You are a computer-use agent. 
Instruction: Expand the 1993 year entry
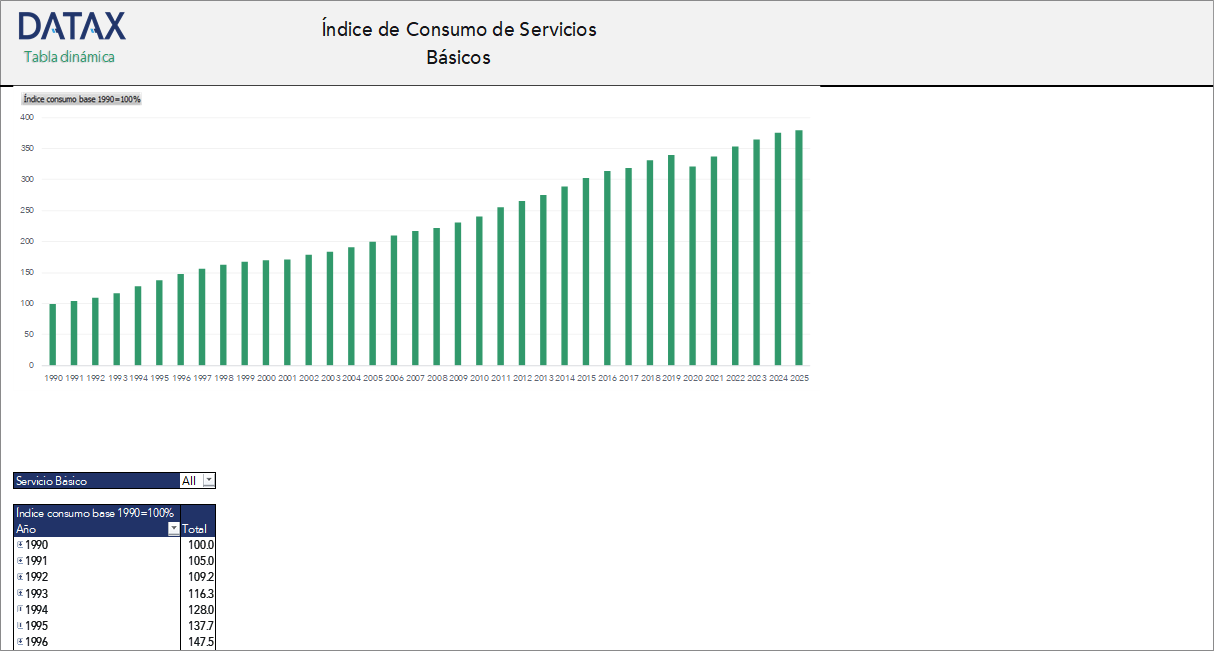point(18,593)
